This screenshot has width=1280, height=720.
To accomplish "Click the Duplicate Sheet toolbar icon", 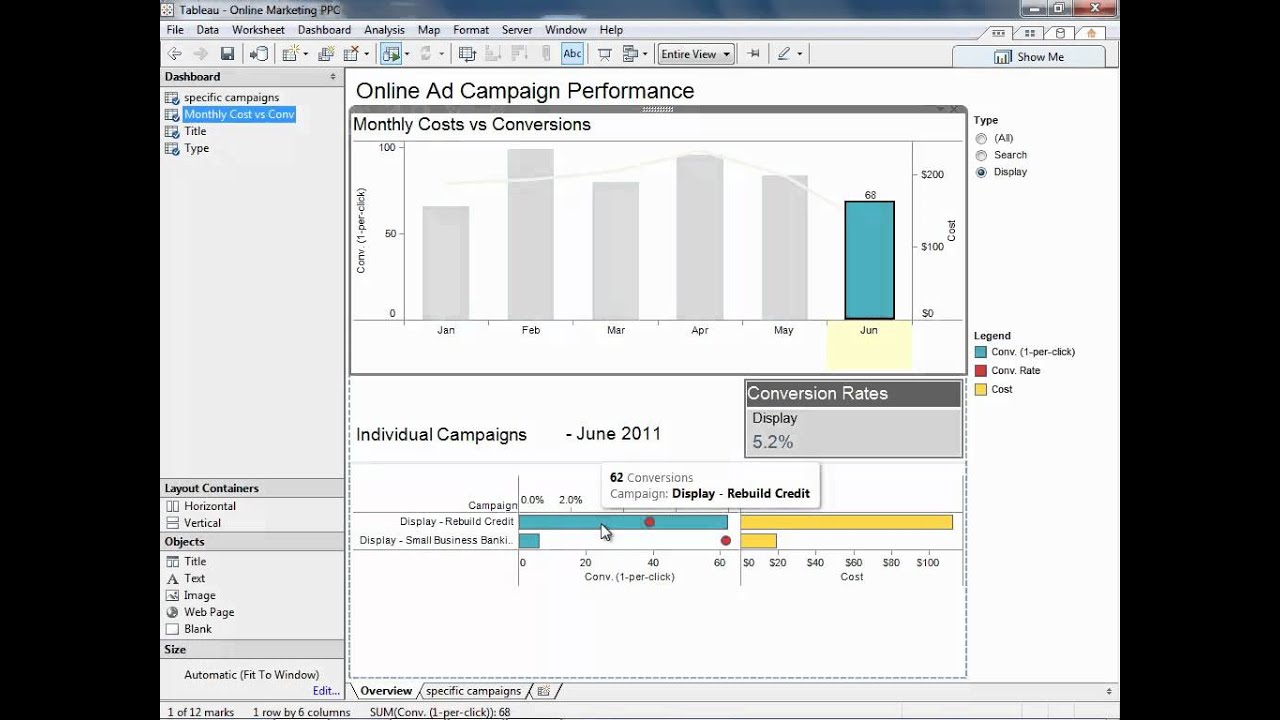I will pyautogui.click(x=326, y=54).
